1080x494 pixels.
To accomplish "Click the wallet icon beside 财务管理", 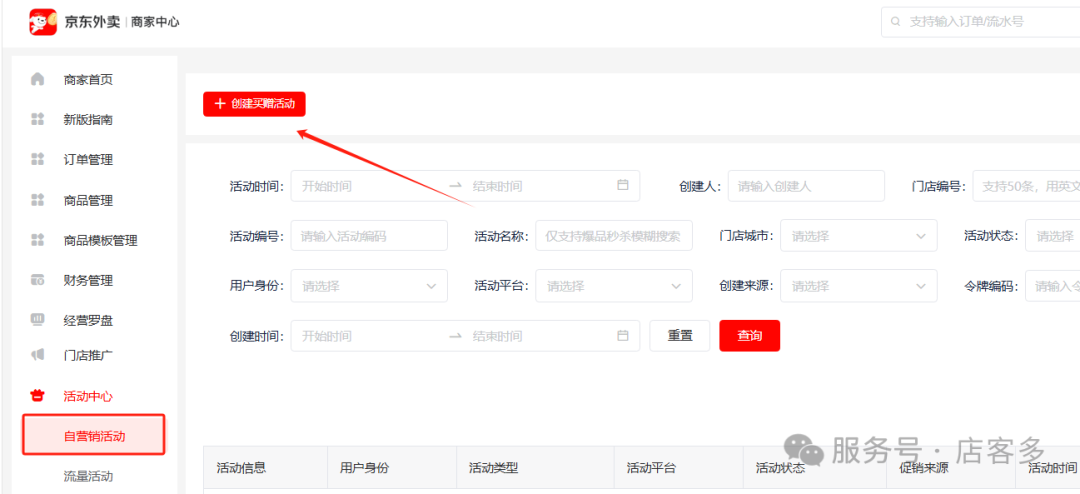I will point(38,280).
